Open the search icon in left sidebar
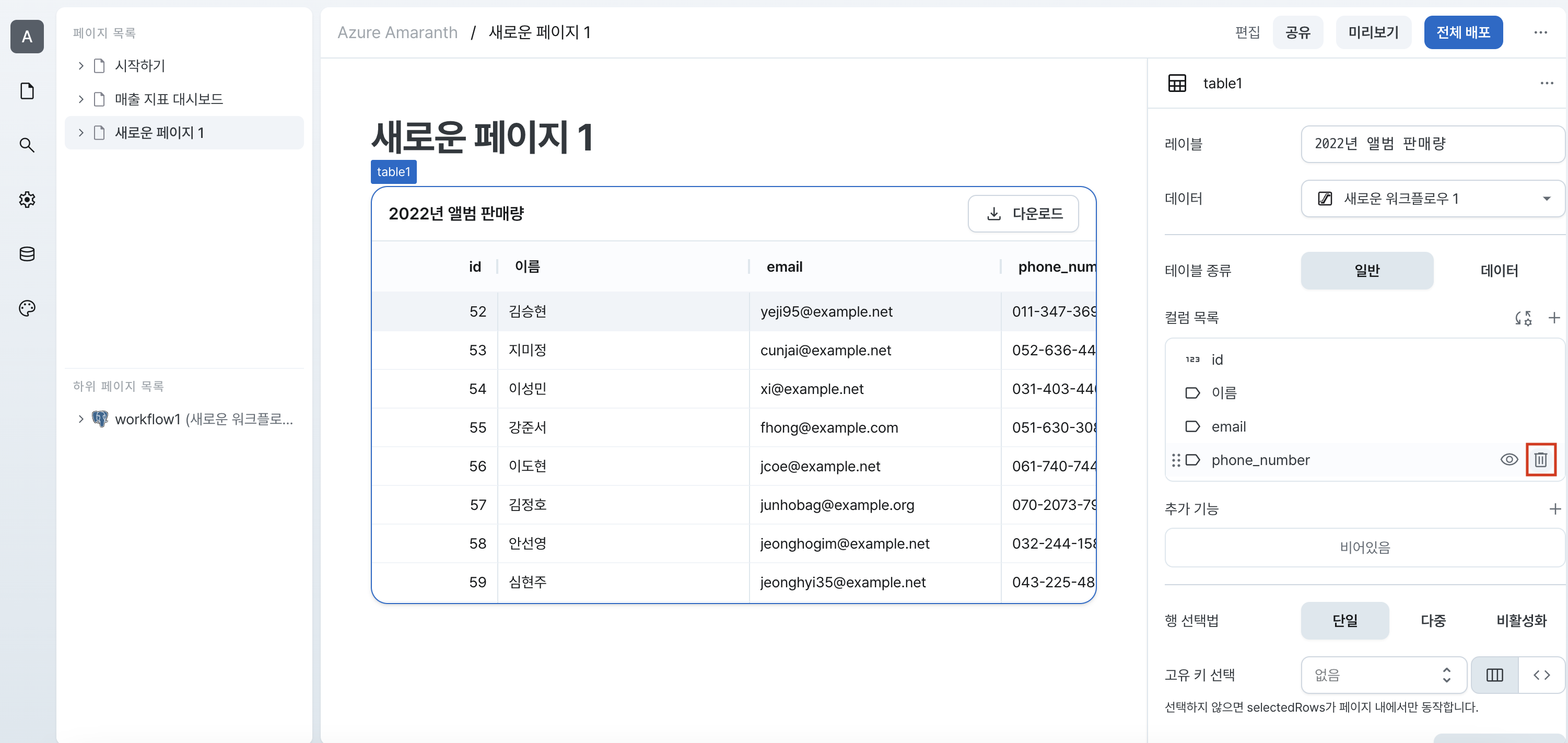 [x=27, y=145]
